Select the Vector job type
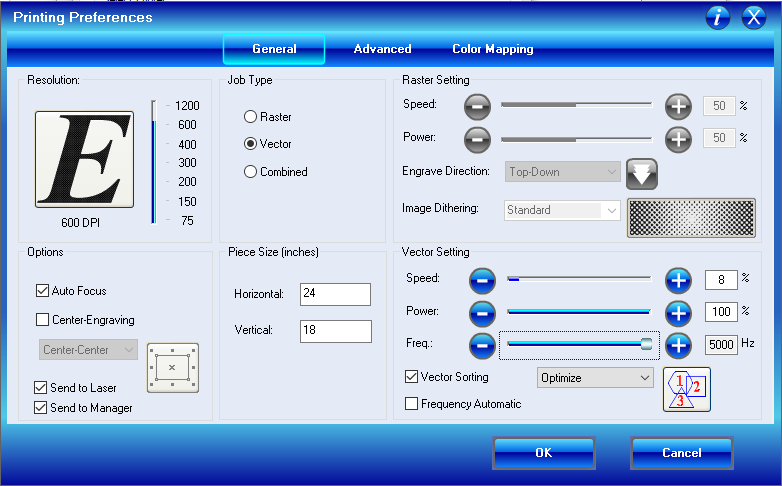The image size is (782, 486). [x=250, y=144]
